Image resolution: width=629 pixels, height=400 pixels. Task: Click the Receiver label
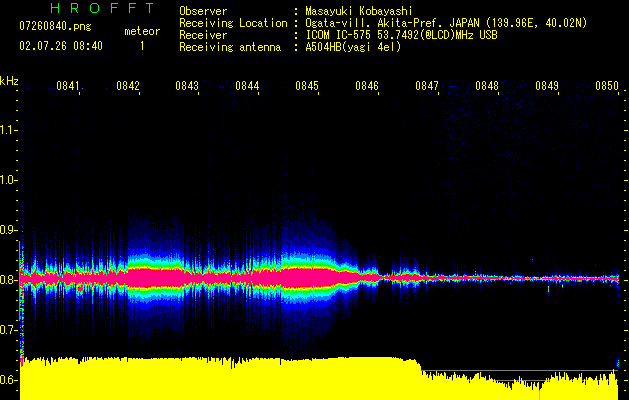click(203, 35)
